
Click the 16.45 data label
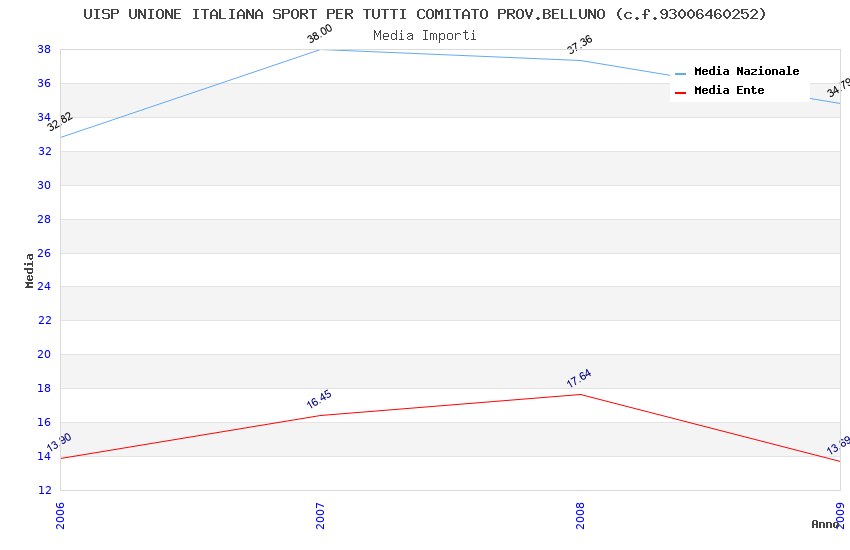tap(319, 399)
